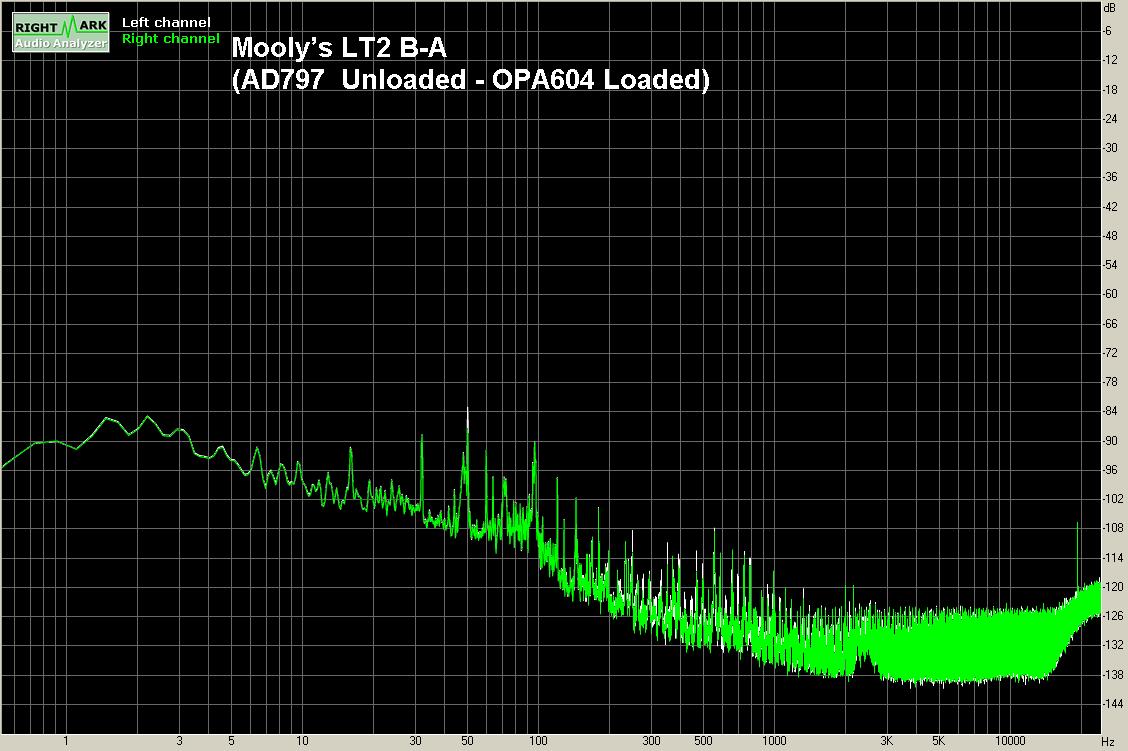The image size is (1128, 751).
Task: Click the -120 dB axis value
Action: click(x=1113, y=587)
